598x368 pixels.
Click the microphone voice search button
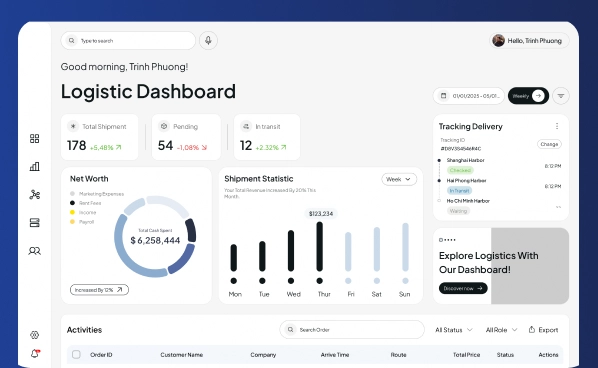point(208,40)
